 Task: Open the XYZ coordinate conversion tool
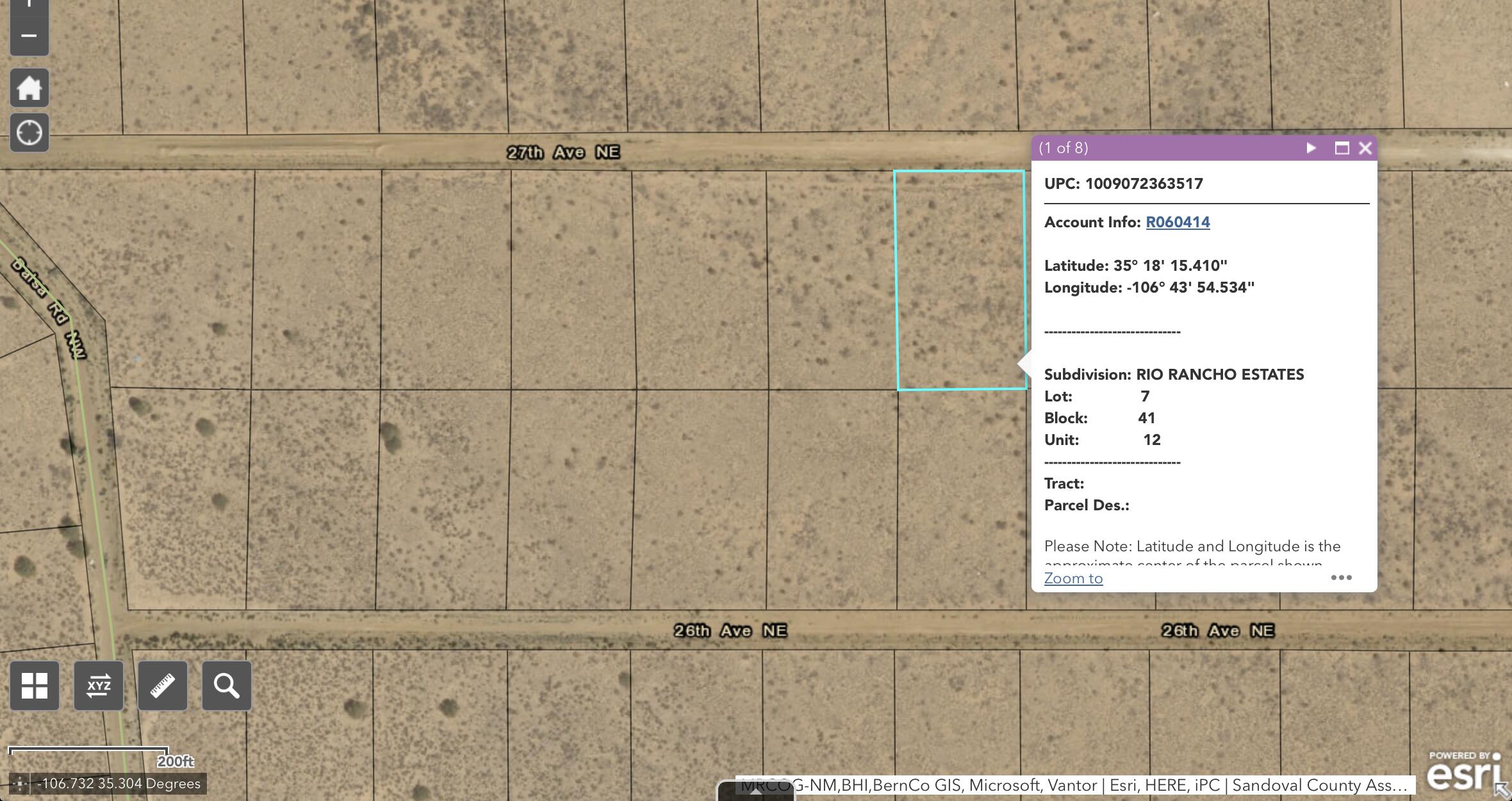click(x=99, y=686)
